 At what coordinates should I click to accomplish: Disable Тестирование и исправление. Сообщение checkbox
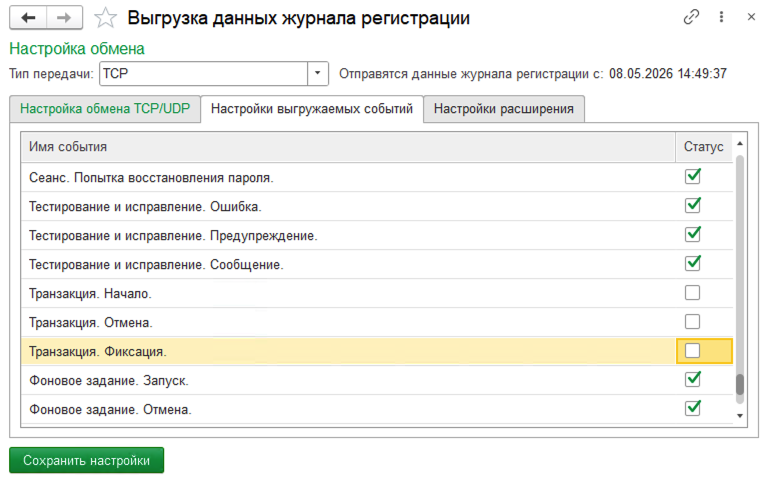pyautogui.click(x=692, y=263)
